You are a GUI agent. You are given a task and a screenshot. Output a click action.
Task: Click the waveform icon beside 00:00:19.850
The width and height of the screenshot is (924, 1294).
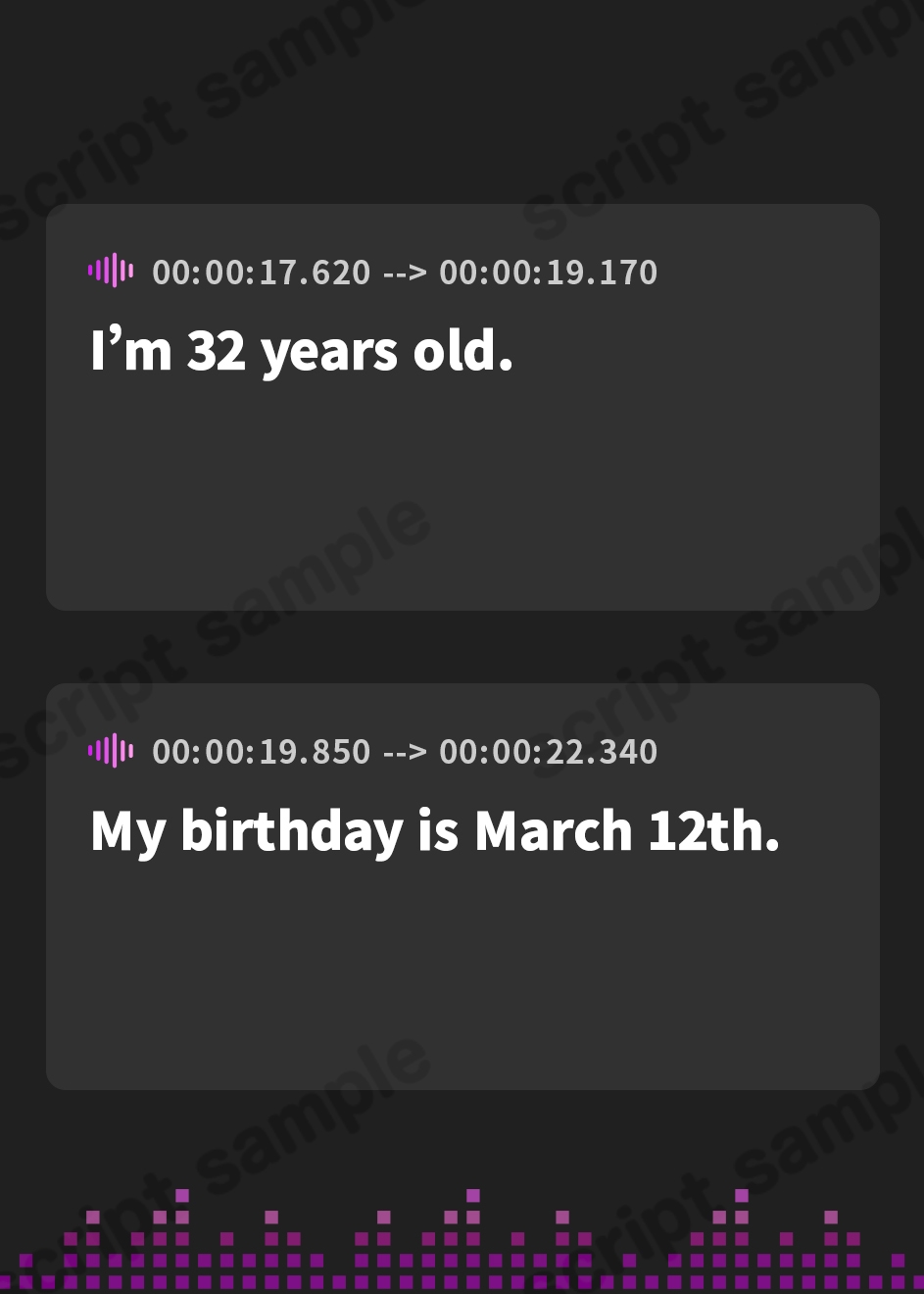(111, 751)
